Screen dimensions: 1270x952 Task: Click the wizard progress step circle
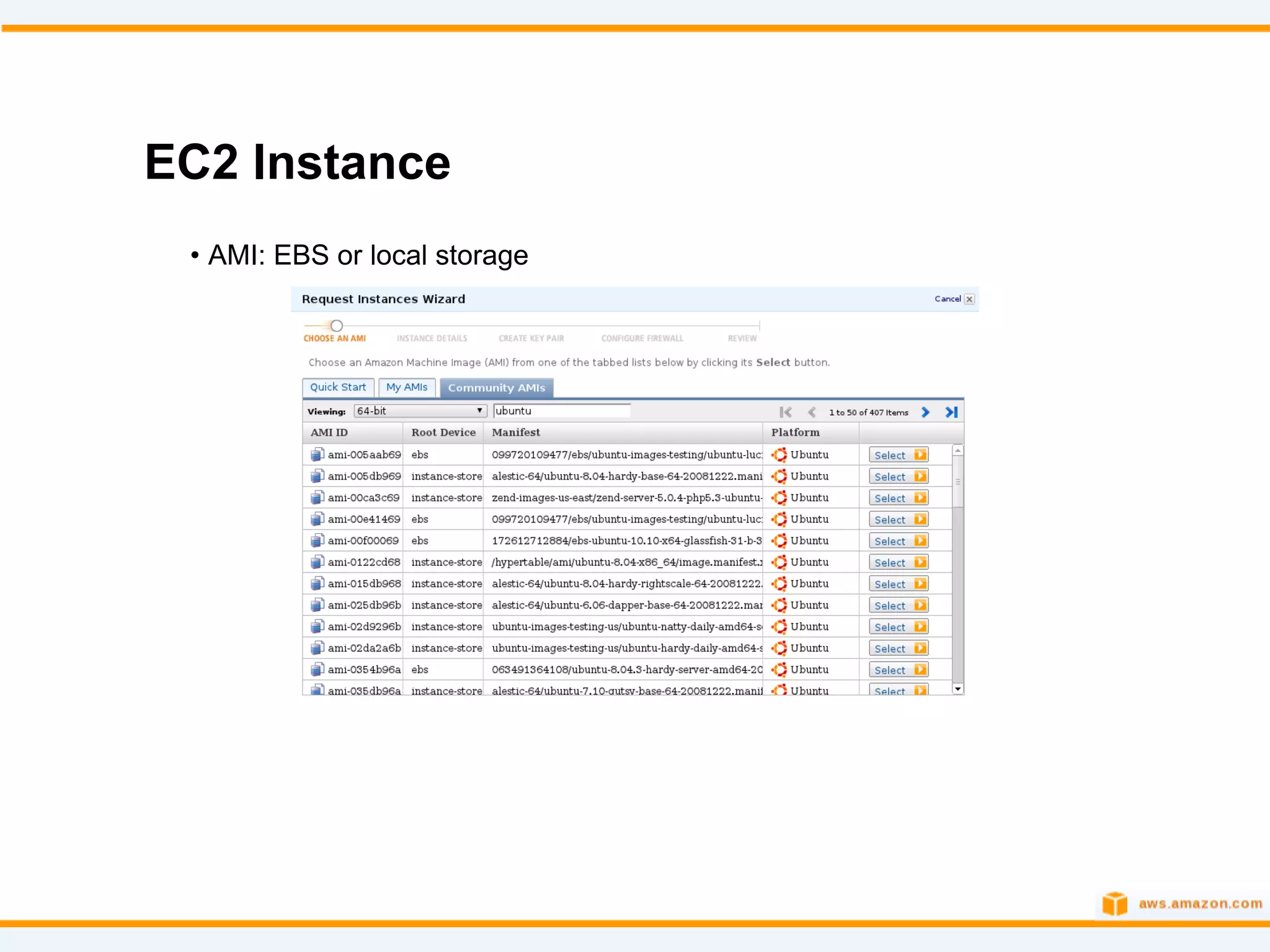[336, 325]
